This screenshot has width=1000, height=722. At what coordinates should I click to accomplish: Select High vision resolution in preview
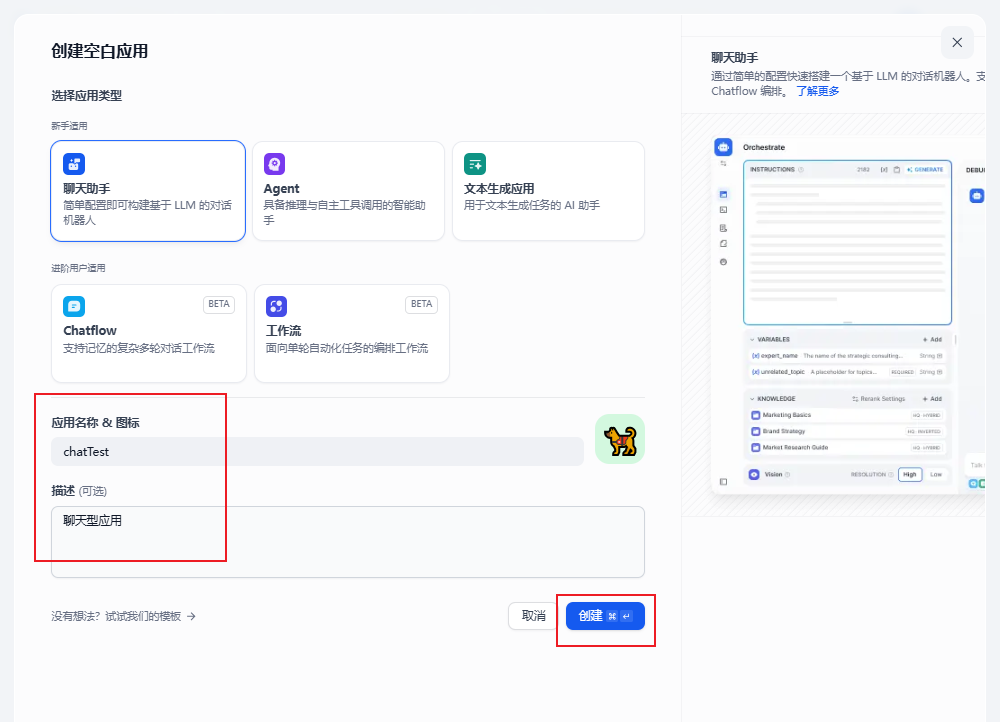pyautogui.click(x=910, y=475)
